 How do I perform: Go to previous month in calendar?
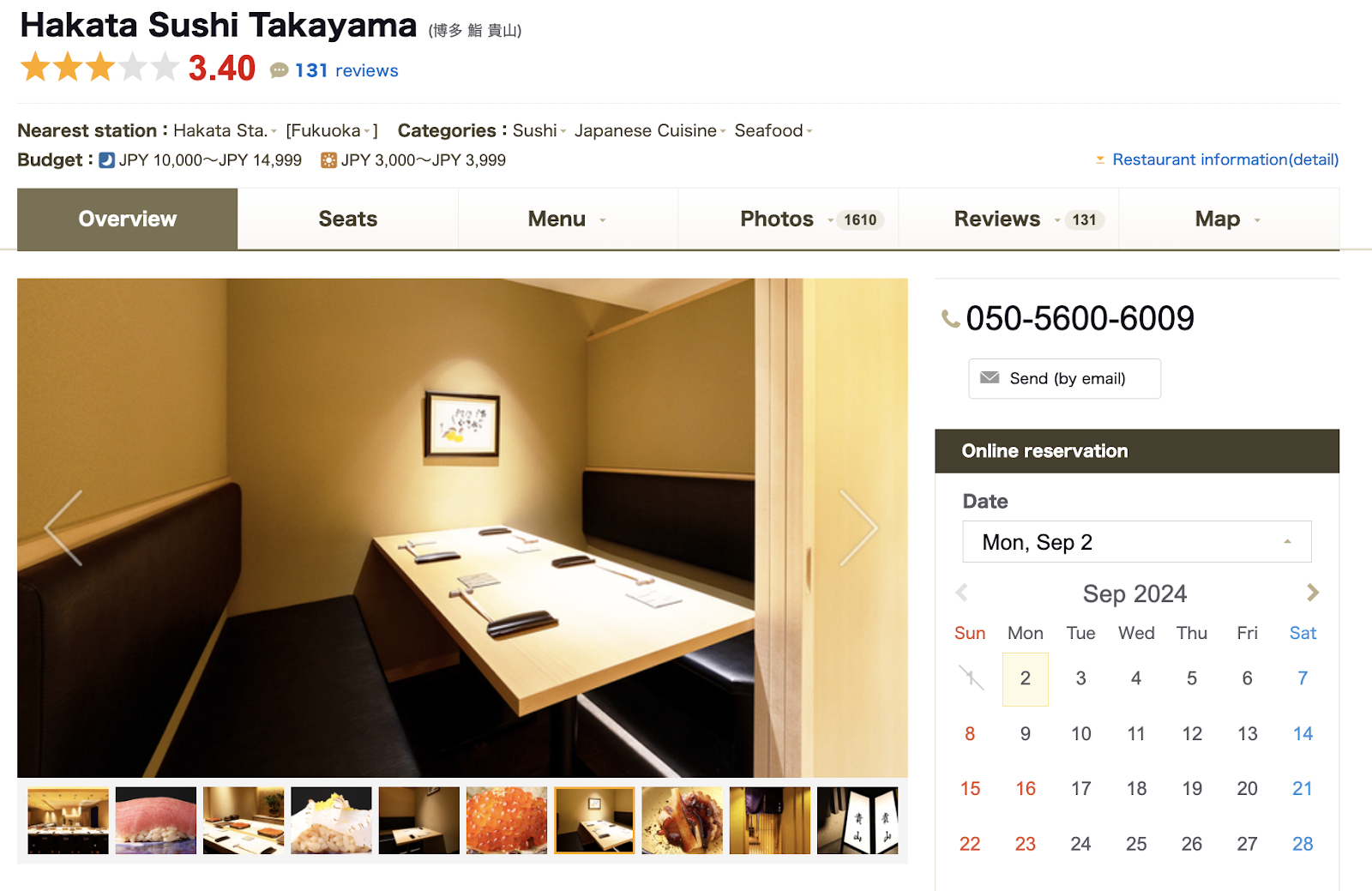(961, 593)
